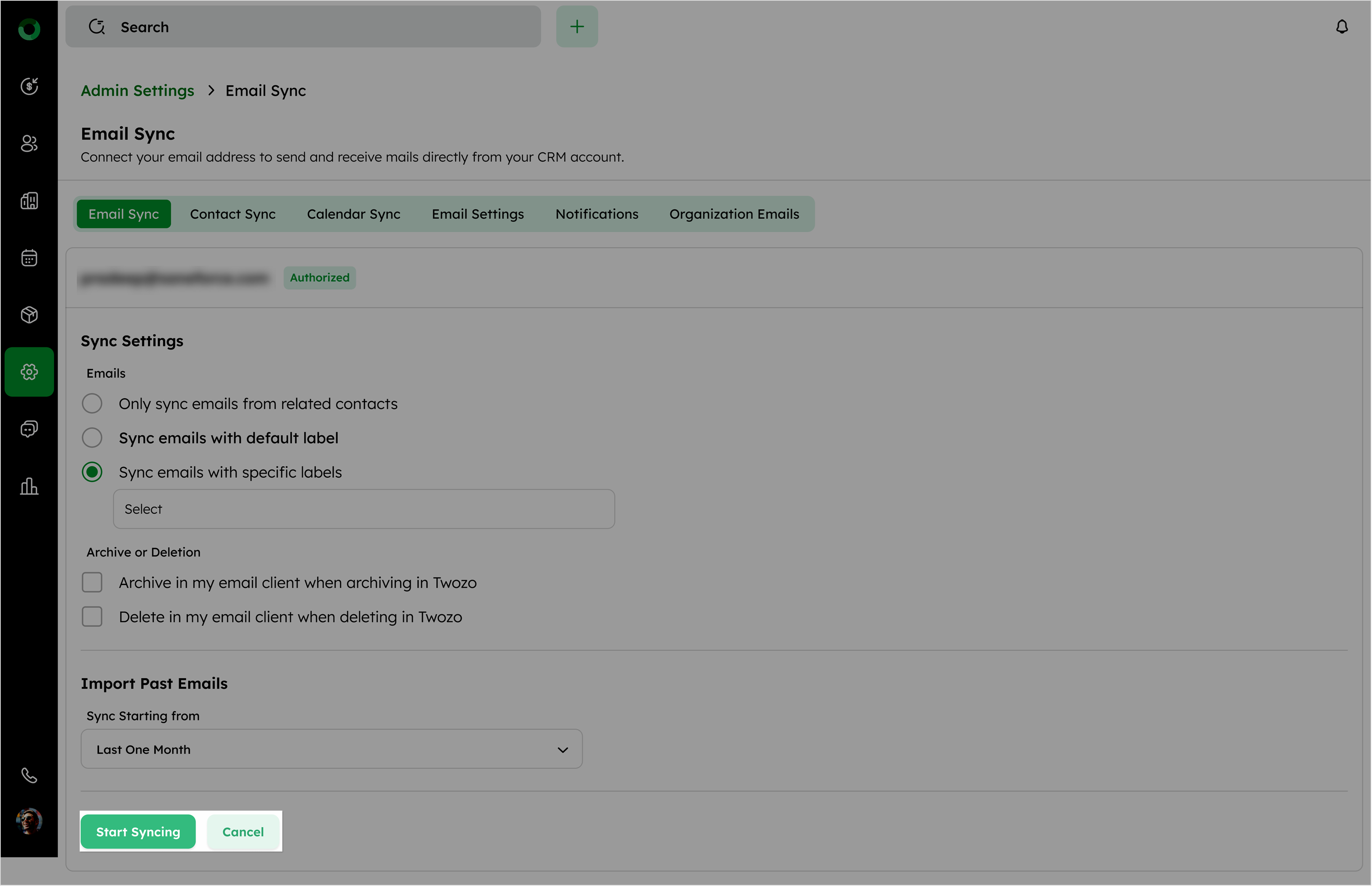Switch to the Contact Sync tab
The width and height of the screenshot is (1372, 886).
(x=232, y=214)
